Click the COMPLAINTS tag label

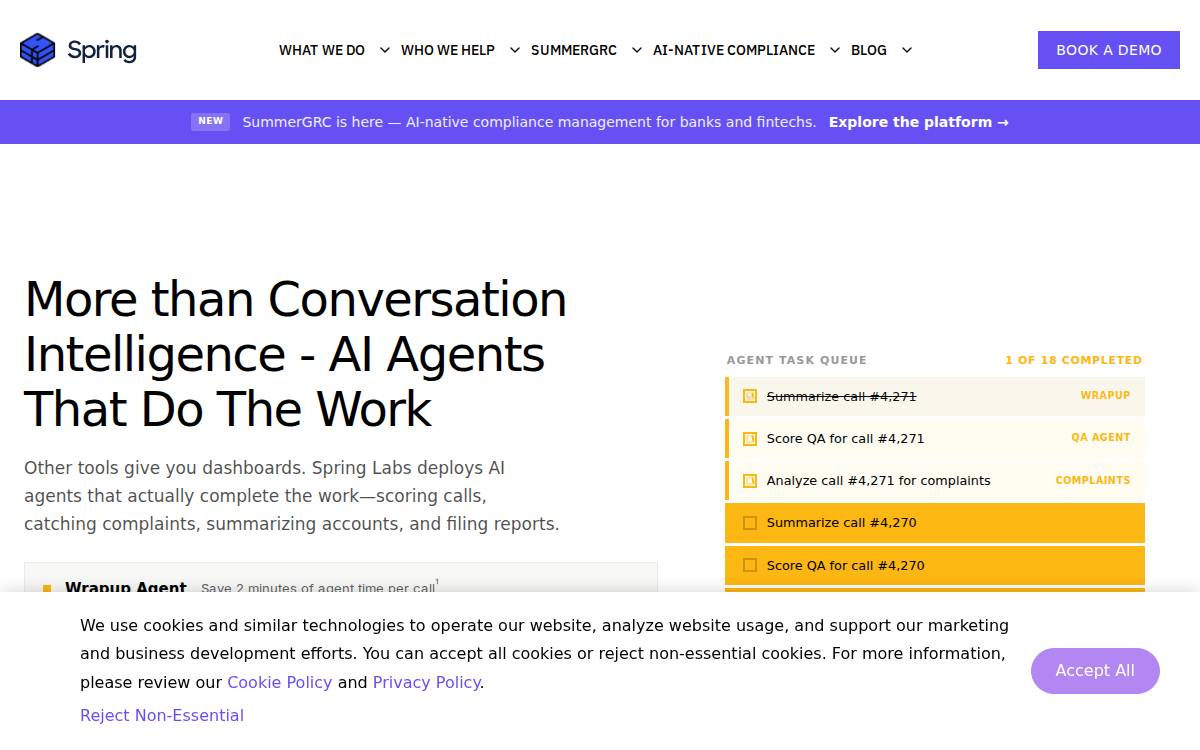click(1093, 481)
